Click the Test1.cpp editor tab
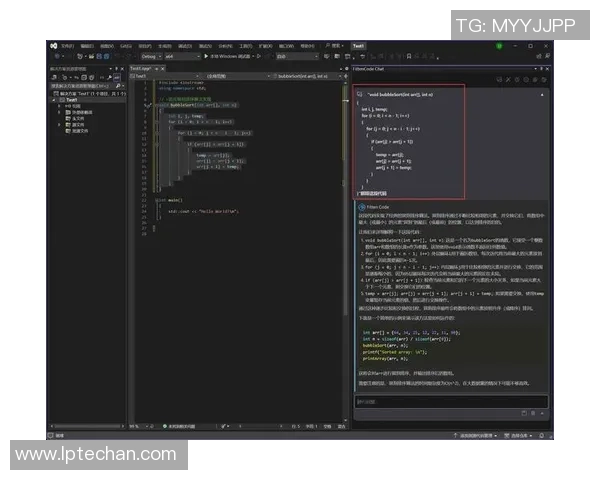Viewport: 600px width, 480px height. click(x=141, y=69)
